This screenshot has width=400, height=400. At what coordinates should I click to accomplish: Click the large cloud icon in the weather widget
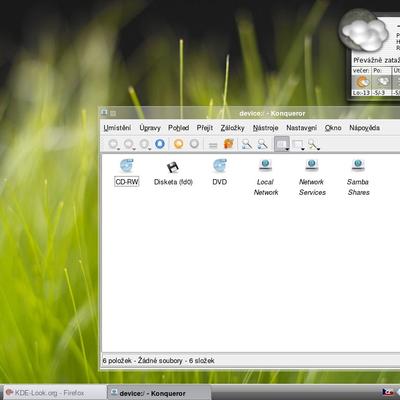(364, 31)
